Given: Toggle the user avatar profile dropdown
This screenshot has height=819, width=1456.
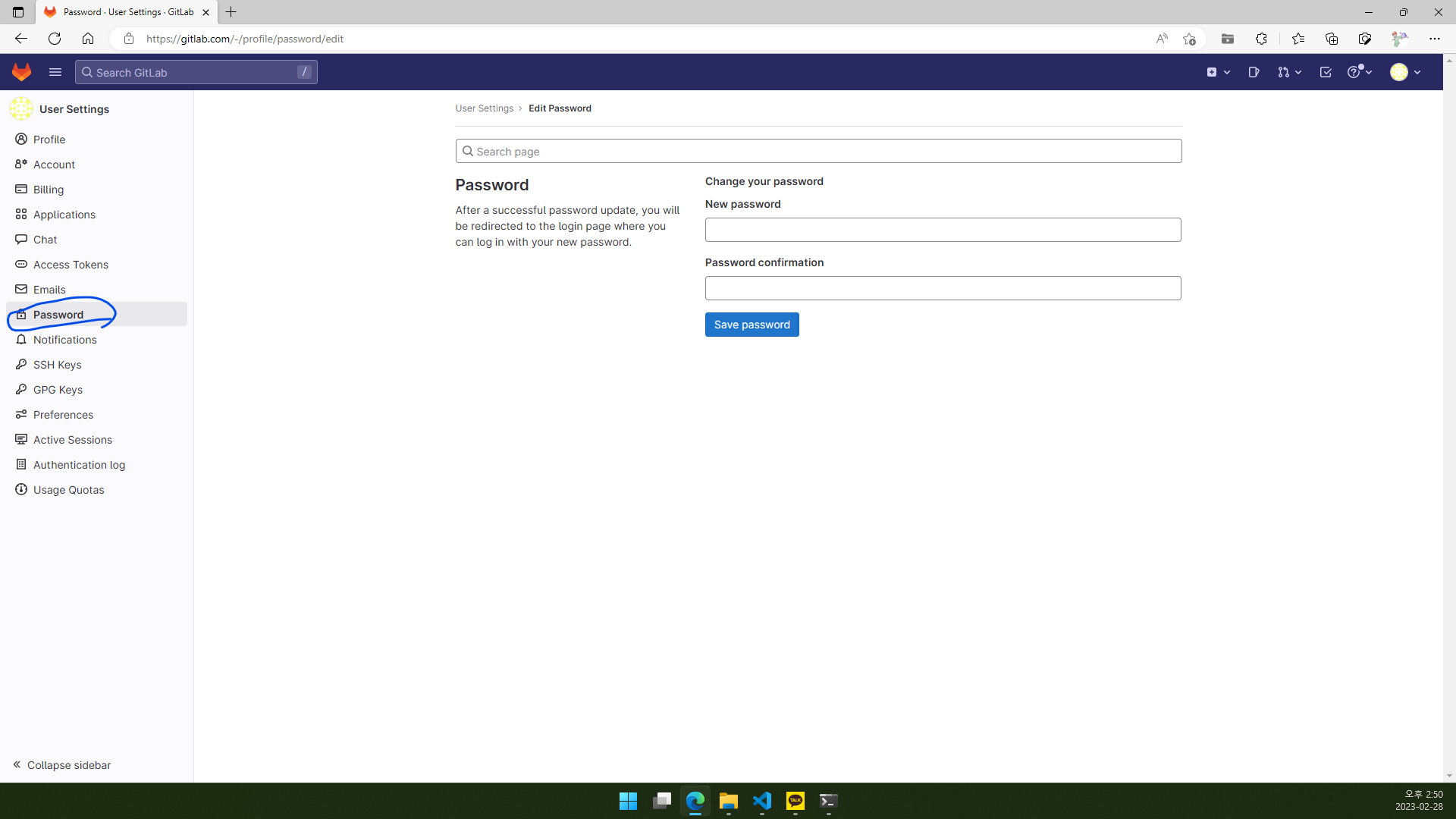Looking at the screenshot, I should (1407, 71).
